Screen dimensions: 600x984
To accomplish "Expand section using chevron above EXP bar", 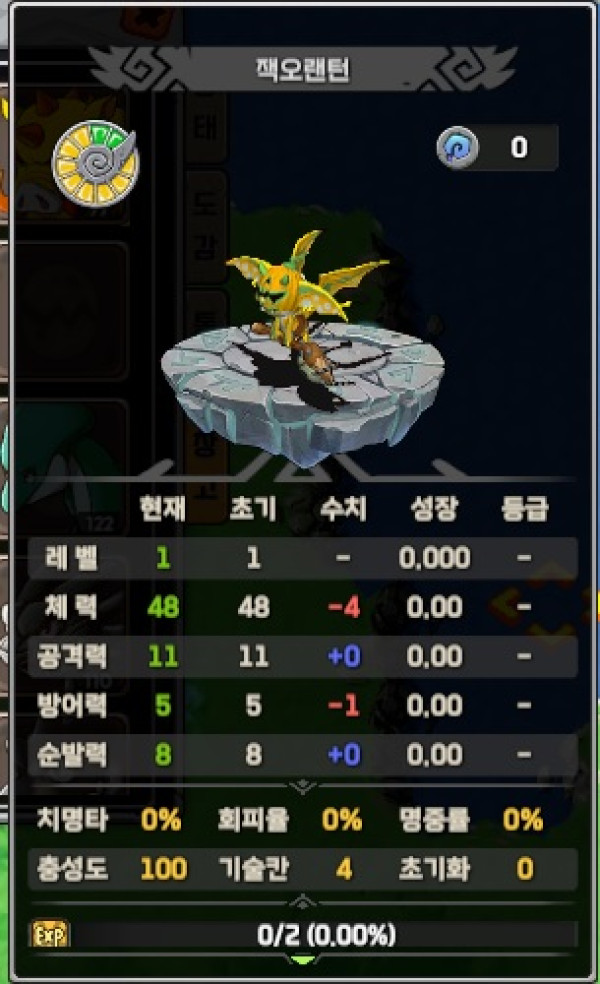I will [303, 902].
